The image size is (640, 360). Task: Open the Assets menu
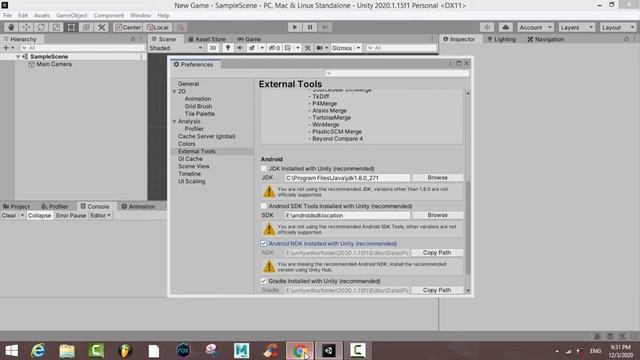(x=42, y=16)
